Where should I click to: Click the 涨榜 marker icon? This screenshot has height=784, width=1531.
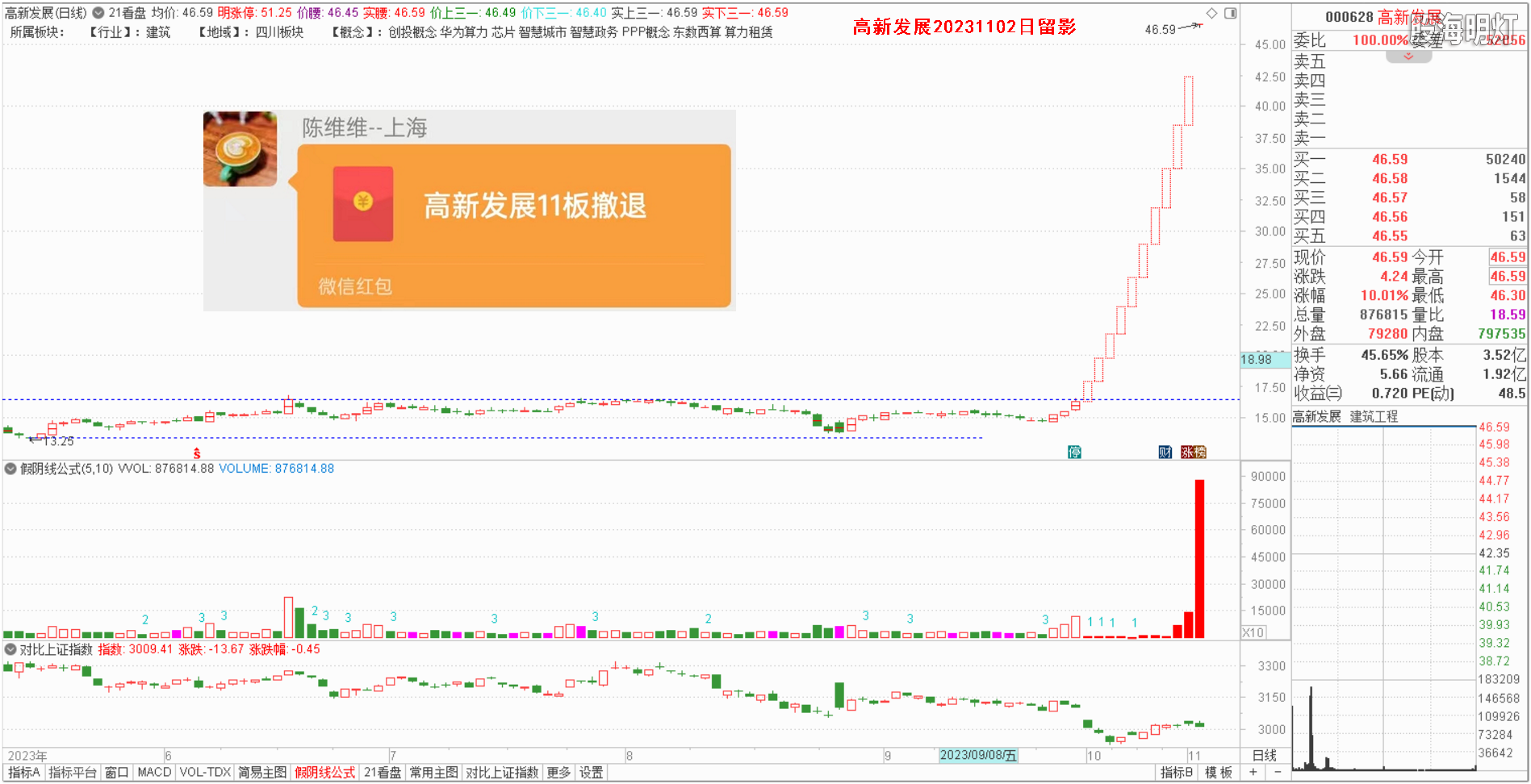tap(1193, 452)
